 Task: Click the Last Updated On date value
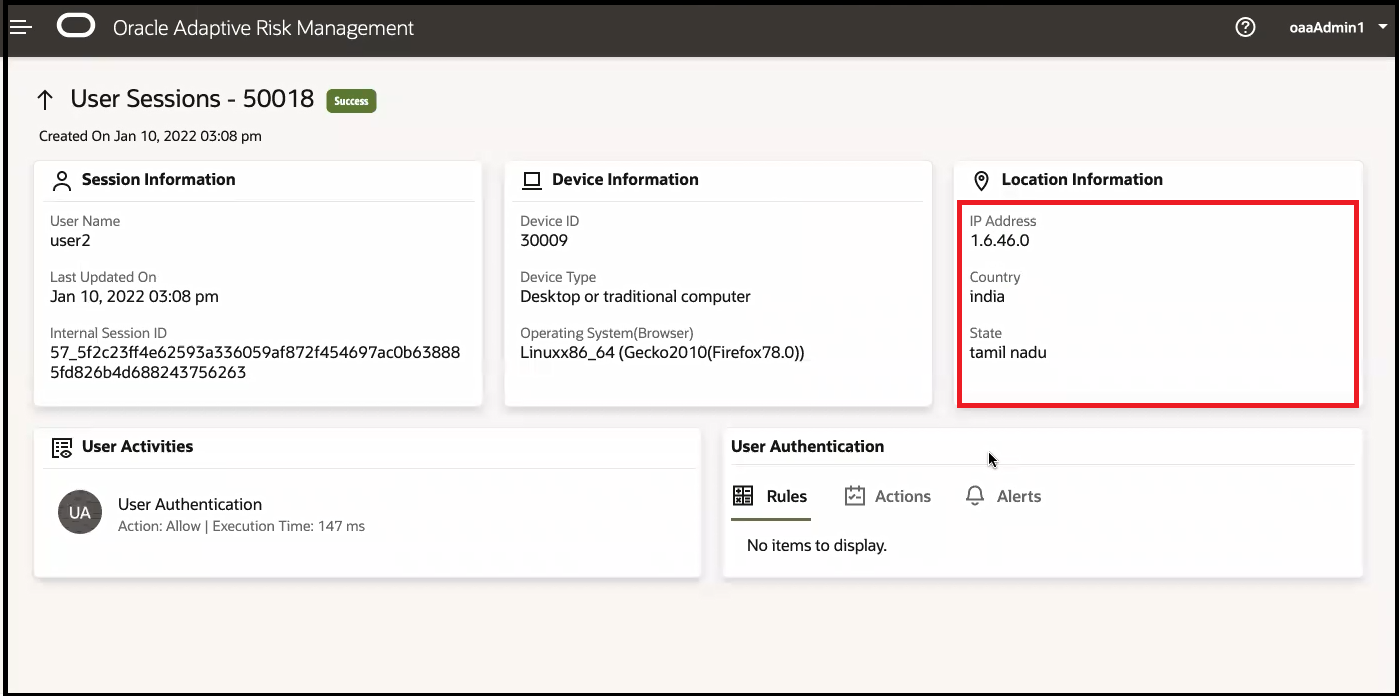[134, 297]
